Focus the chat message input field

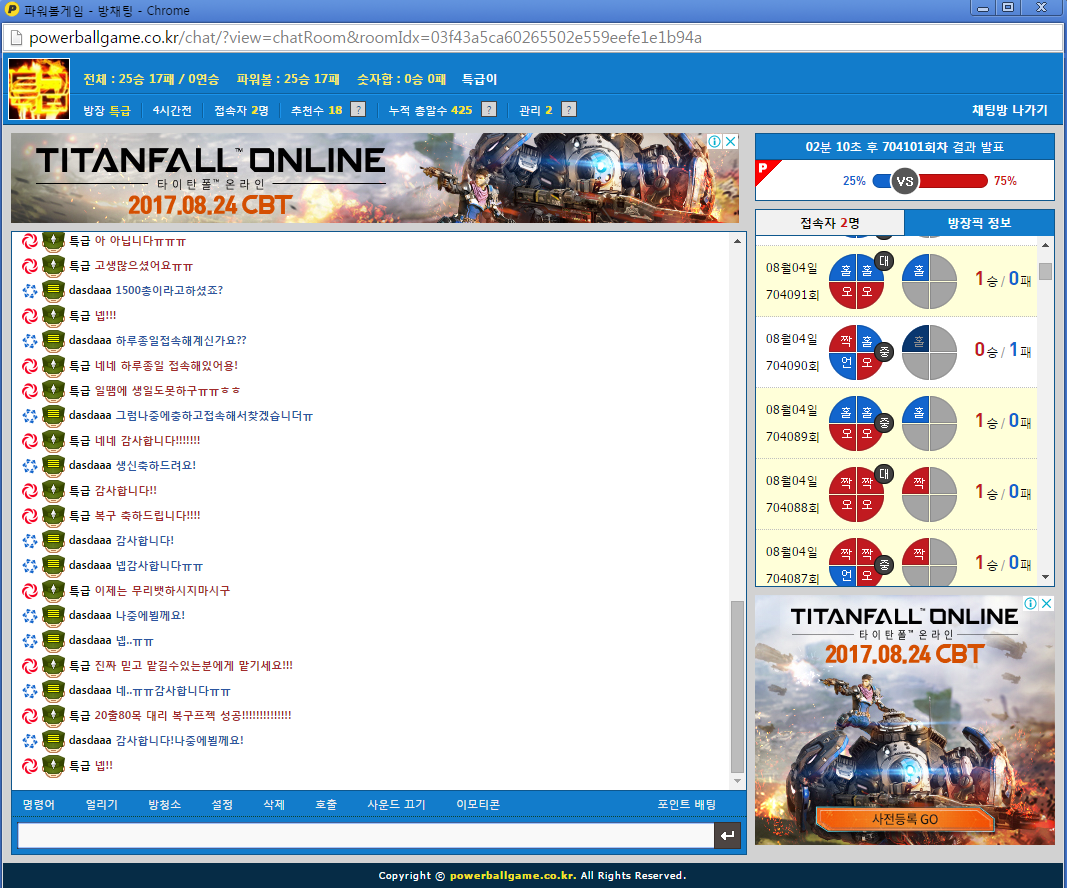click(x=365, y=836)
